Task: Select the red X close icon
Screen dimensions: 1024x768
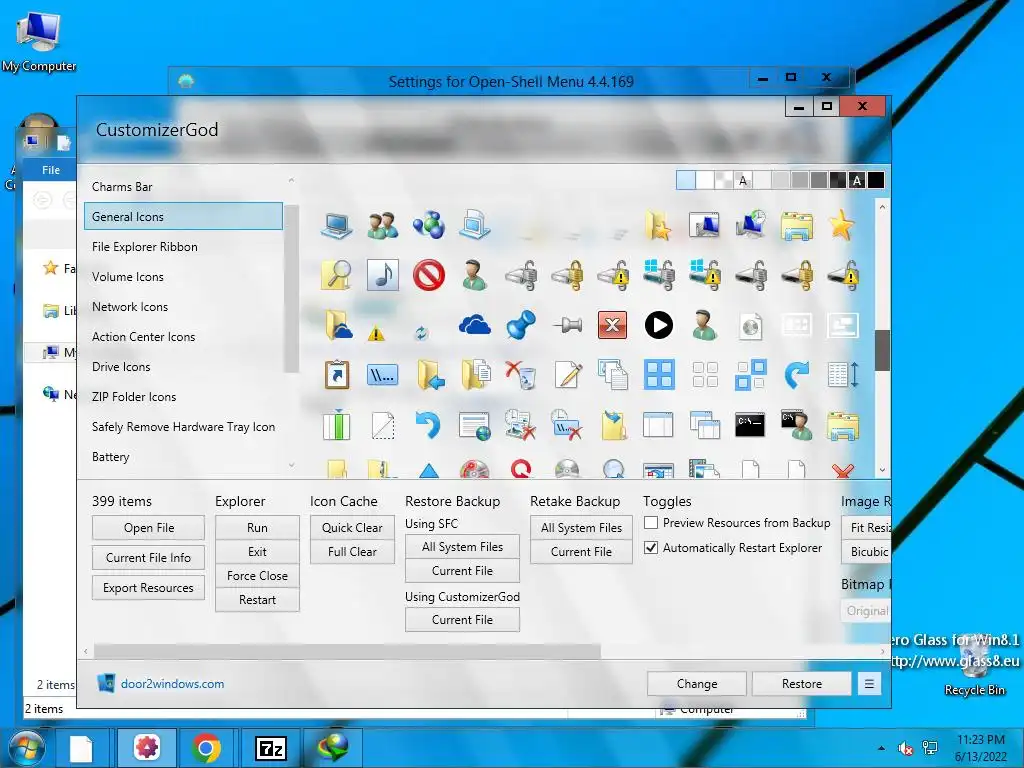Action: tap(613, 325)
